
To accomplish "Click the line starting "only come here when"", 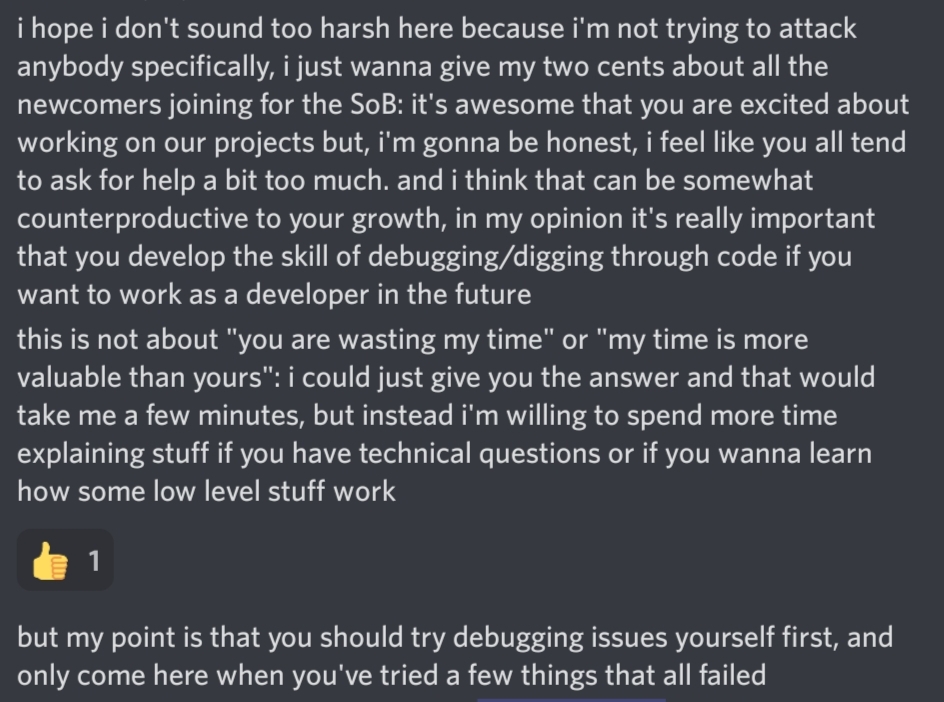I will tap(390, 675).
